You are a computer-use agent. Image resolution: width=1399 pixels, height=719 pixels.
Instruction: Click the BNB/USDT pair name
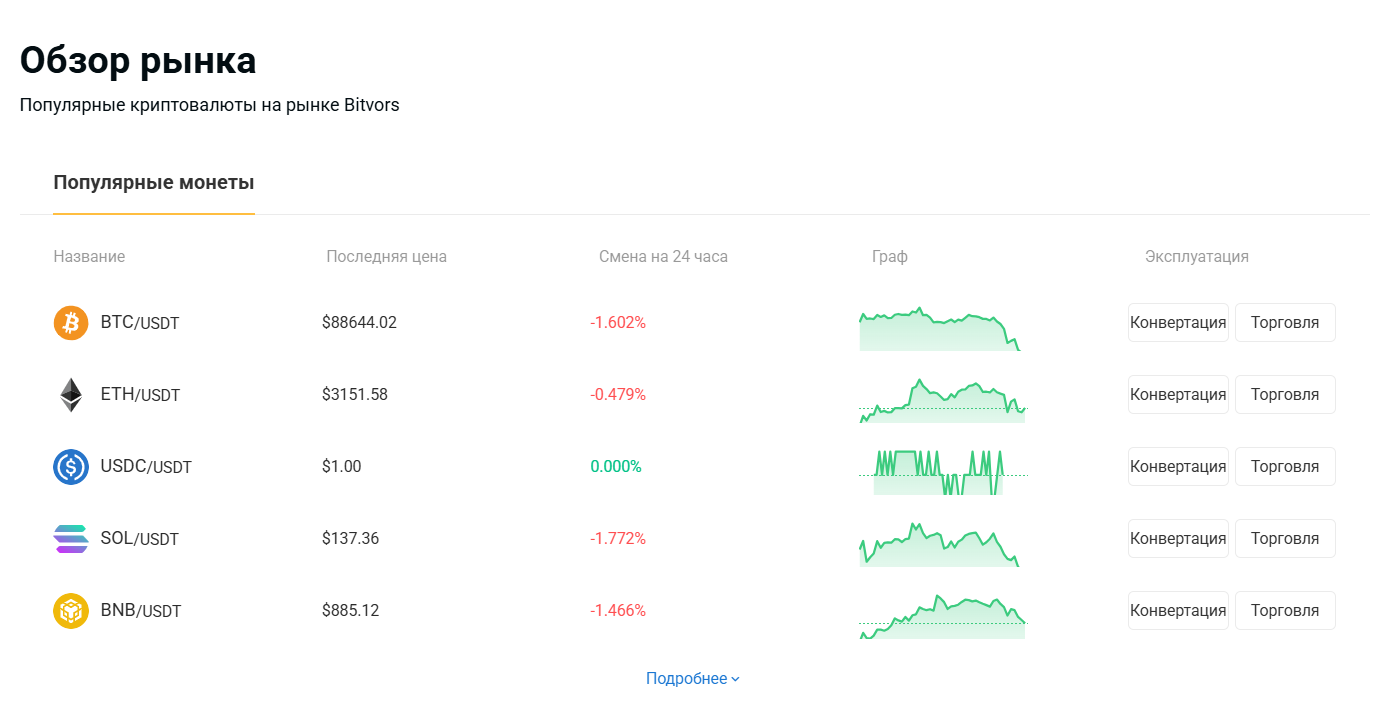click(141, 611)
